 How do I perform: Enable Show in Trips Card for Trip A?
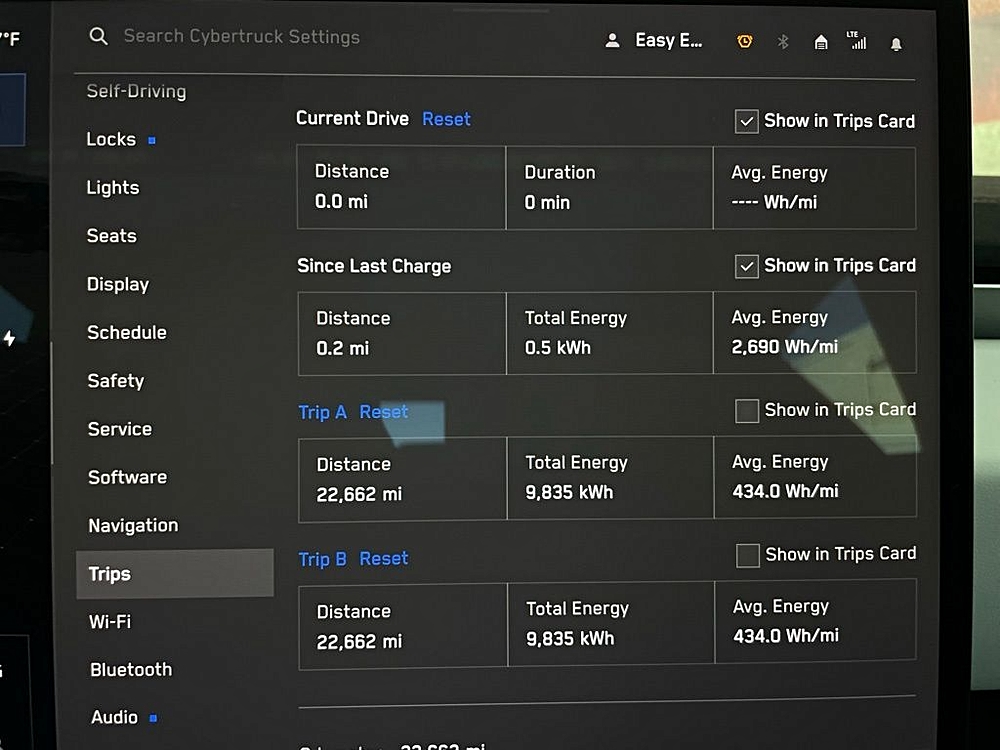747,411
